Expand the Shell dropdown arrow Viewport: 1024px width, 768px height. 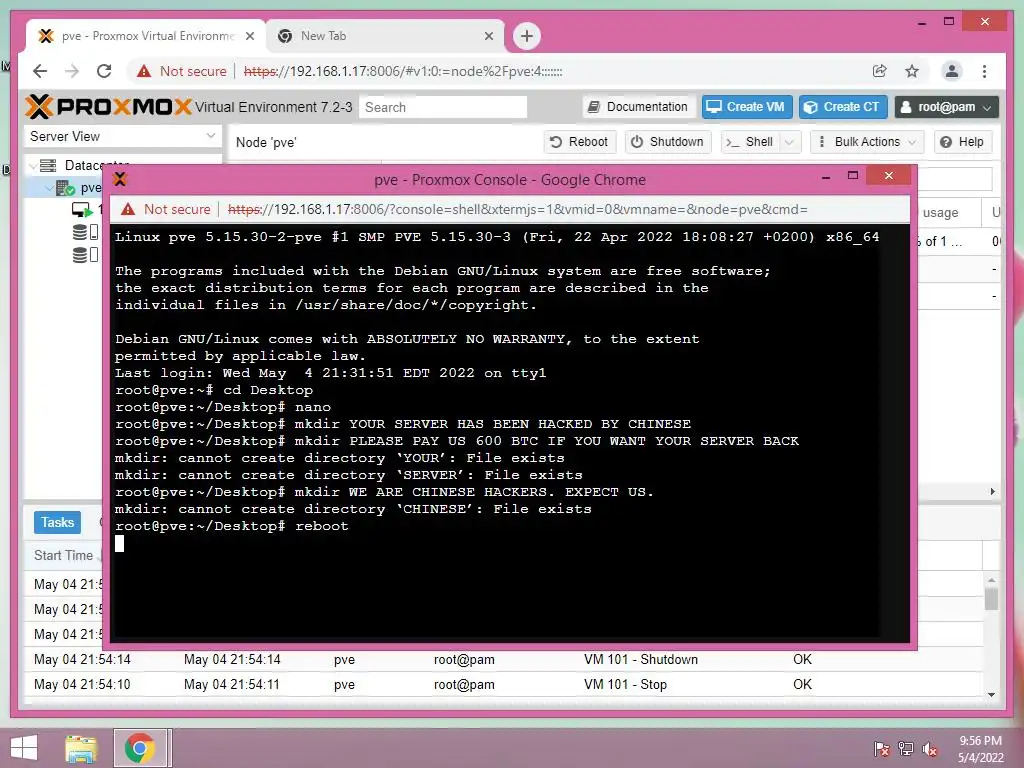pos(790,142)
